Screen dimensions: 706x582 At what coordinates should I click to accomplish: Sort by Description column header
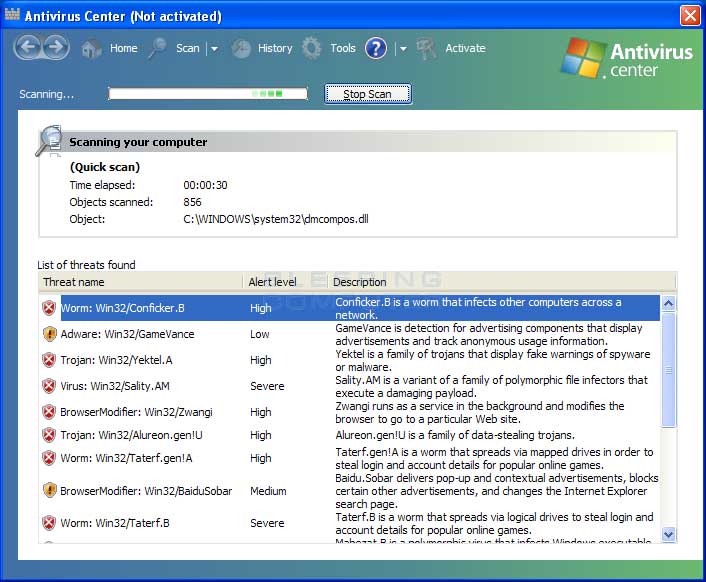501,282
